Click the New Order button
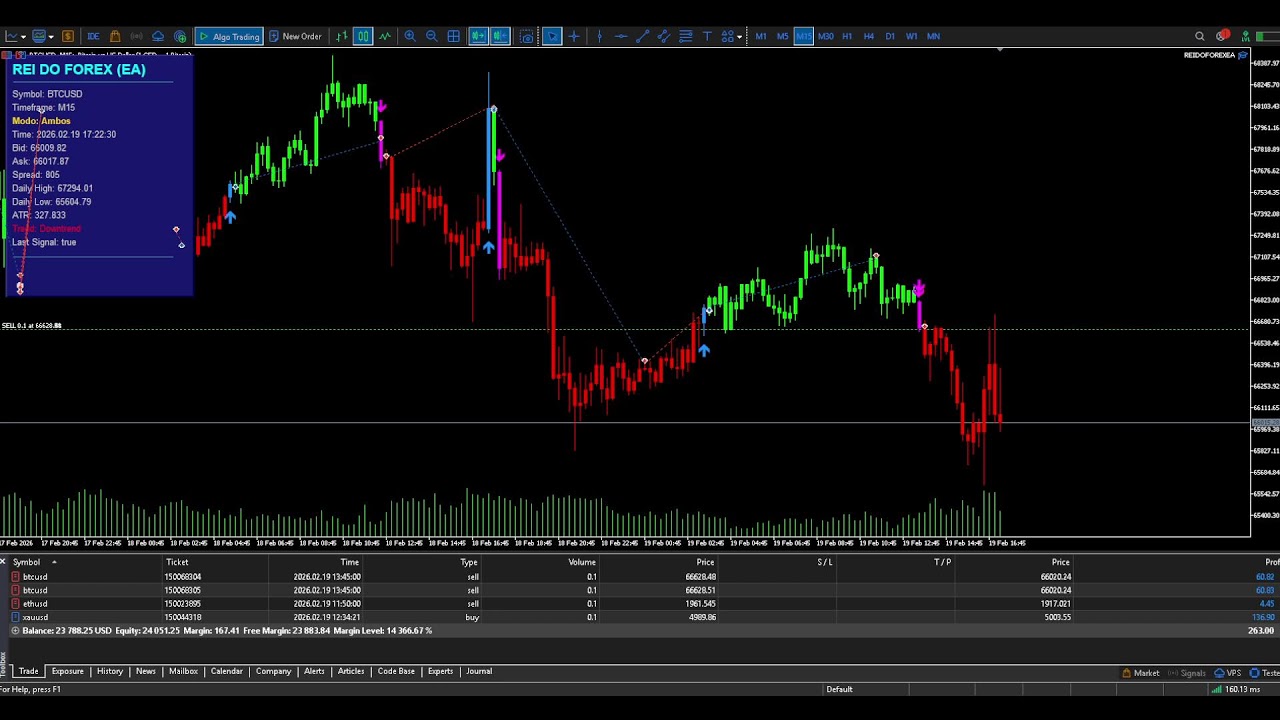 click(x=294, y=36)
